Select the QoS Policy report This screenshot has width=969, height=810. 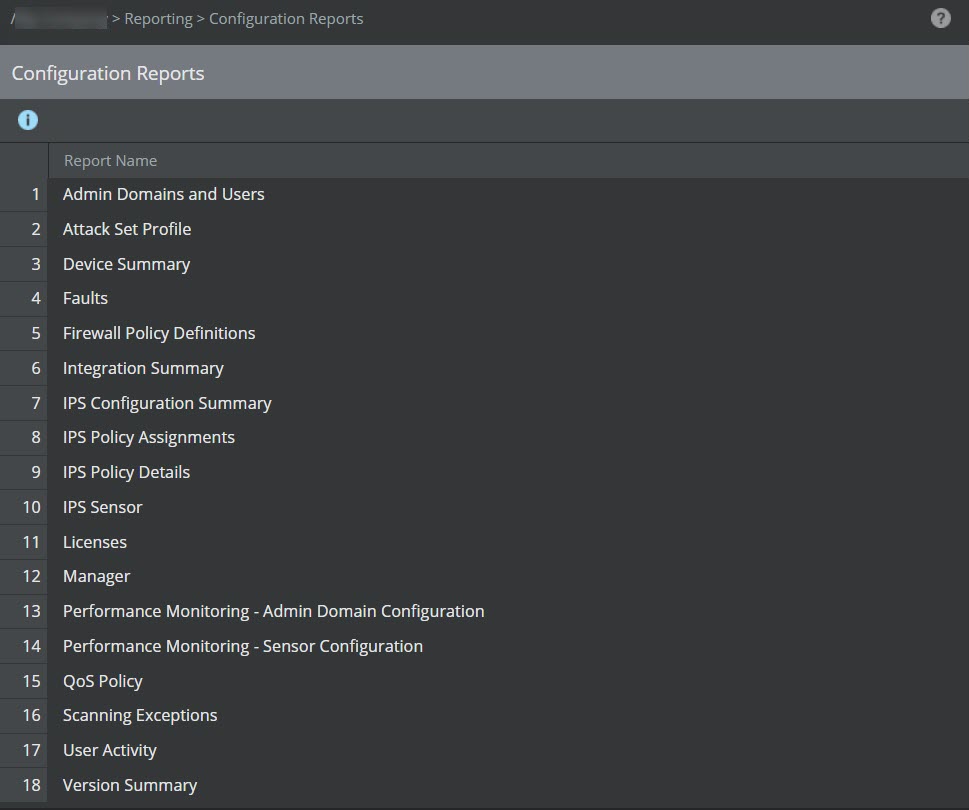pos(103,681)
